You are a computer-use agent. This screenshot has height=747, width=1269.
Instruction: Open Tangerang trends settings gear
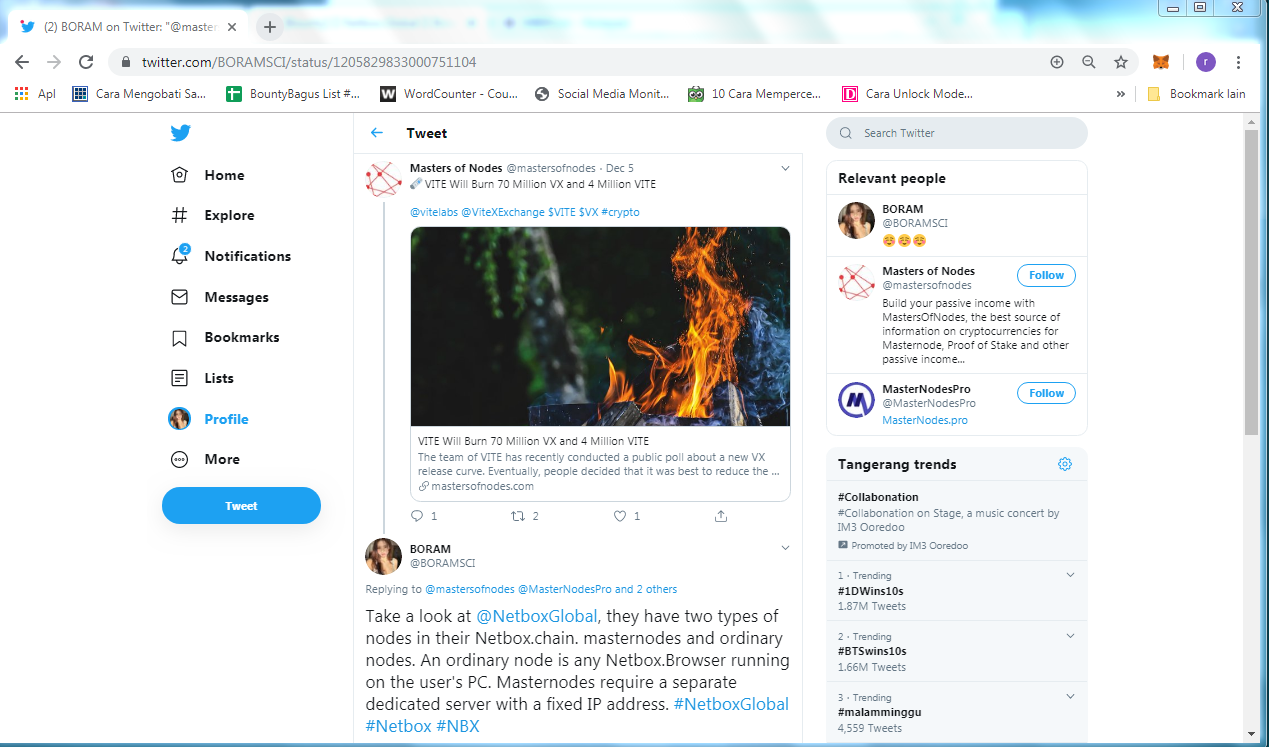(1065, 464)
